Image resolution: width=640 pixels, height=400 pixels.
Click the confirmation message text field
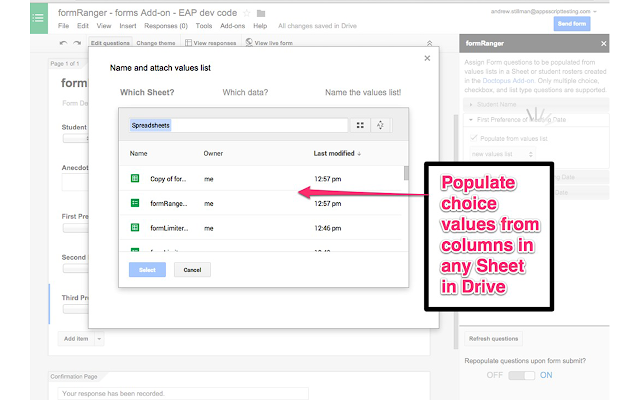(x=183, y=393)
